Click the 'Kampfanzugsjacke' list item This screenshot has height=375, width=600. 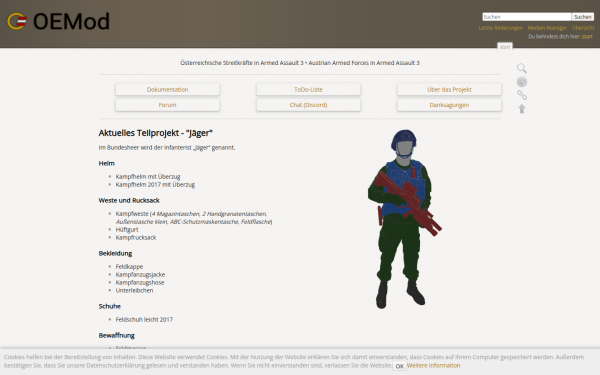[x=140, y=275]
